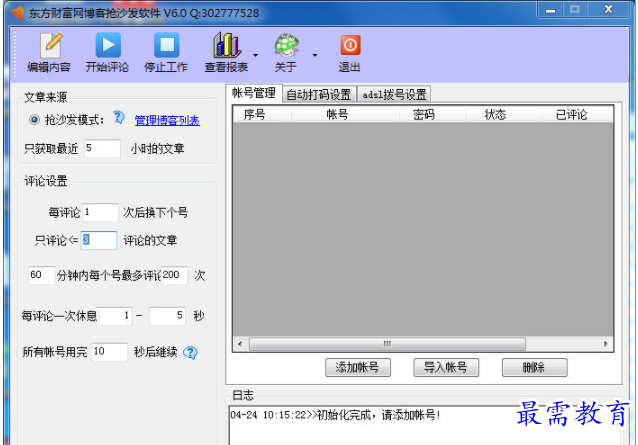
Task: Click the 帐号 column header
Action: tap(345, 114)
